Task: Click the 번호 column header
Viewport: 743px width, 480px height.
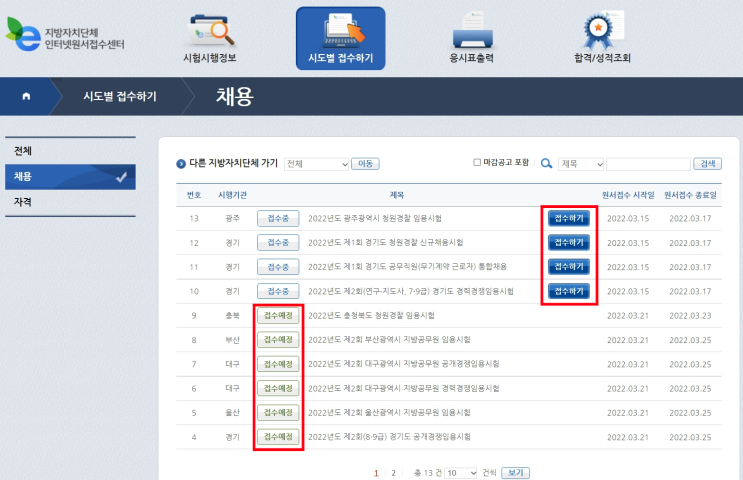Action: tap(194, 195)
